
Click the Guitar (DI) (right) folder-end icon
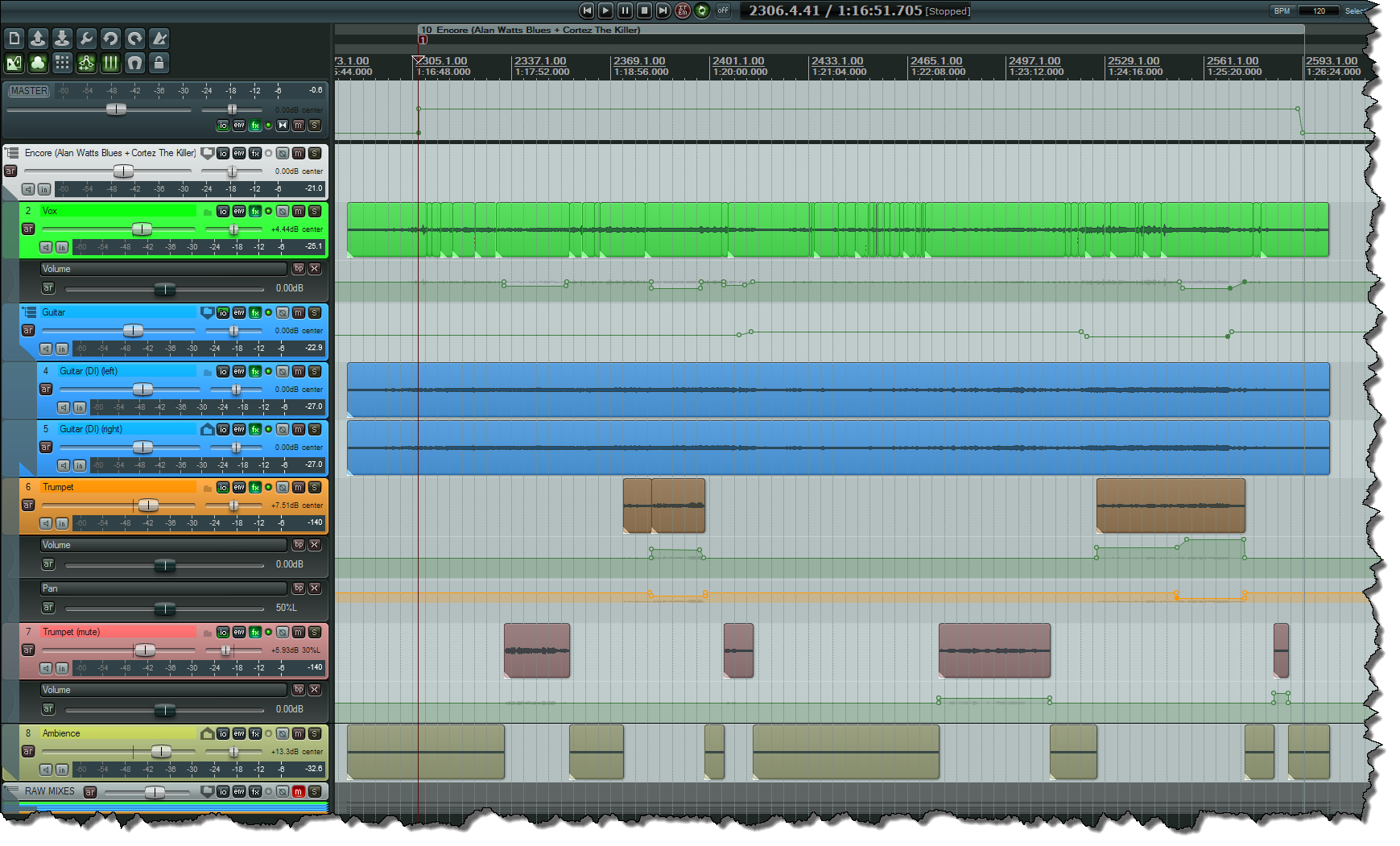coord(207,429)
